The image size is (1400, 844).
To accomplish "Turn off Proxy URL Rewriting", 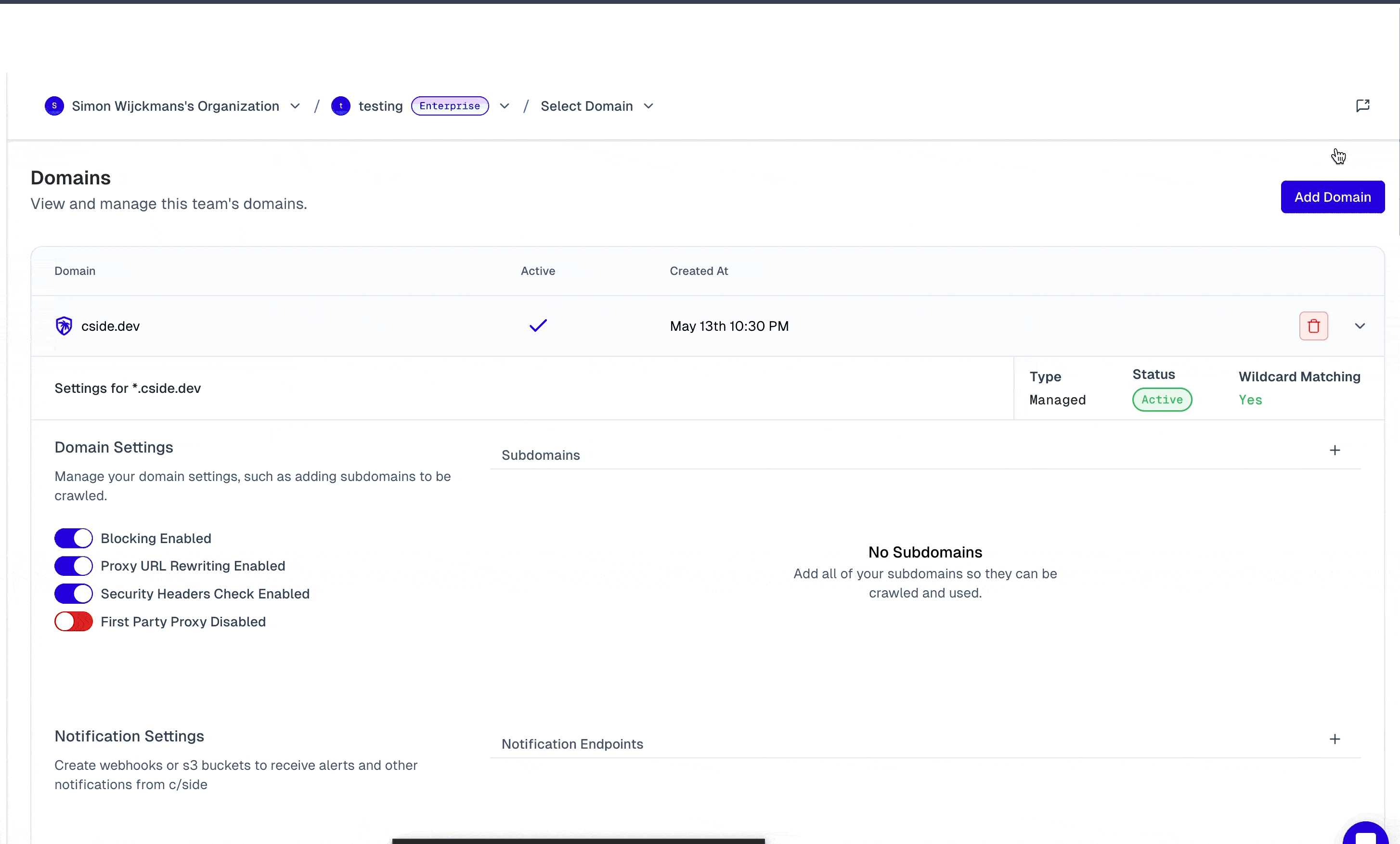I will pyautogui.click(x=73, y=566).
